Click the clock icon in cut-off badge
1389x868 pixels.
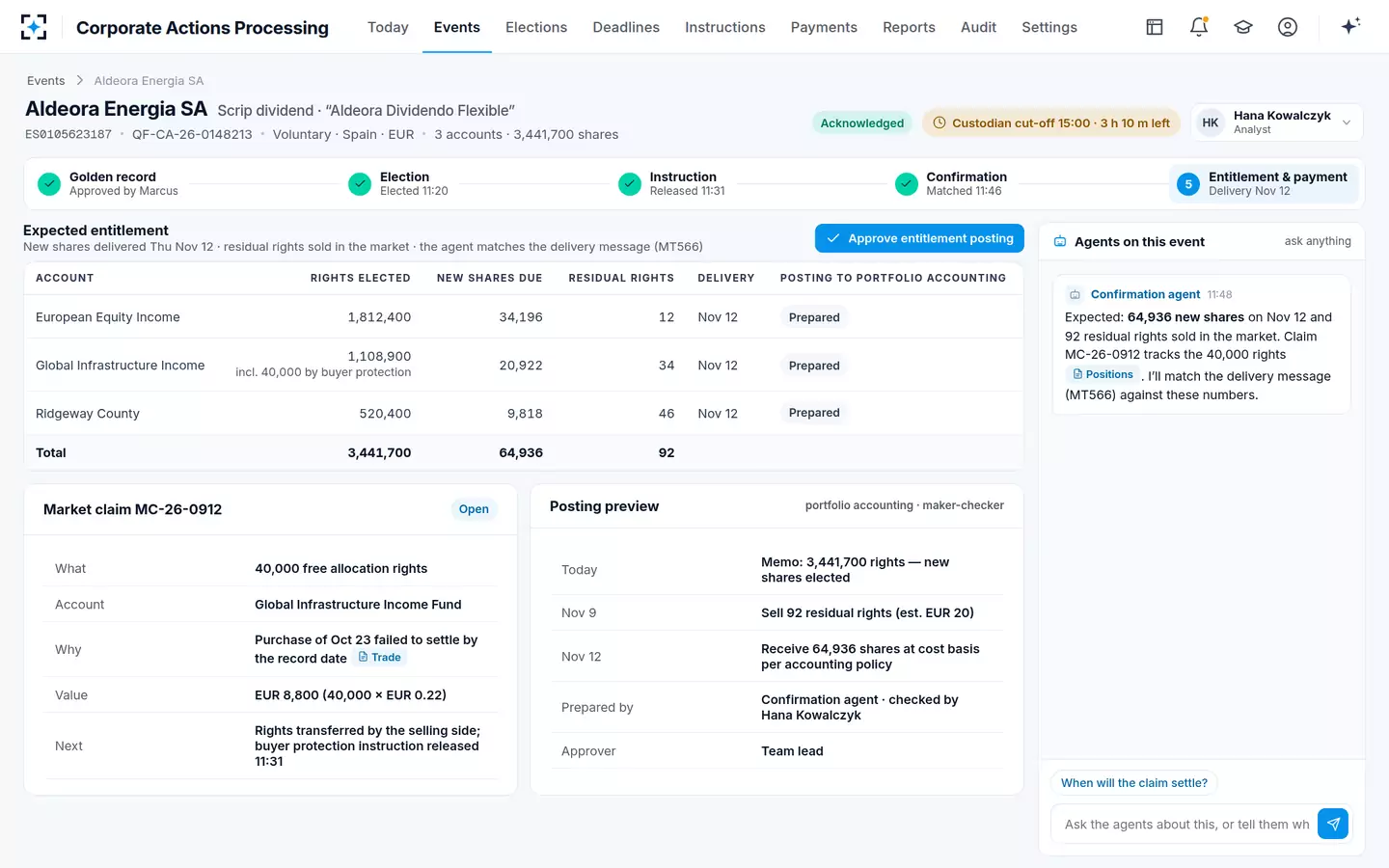click(x=940, y=122)
